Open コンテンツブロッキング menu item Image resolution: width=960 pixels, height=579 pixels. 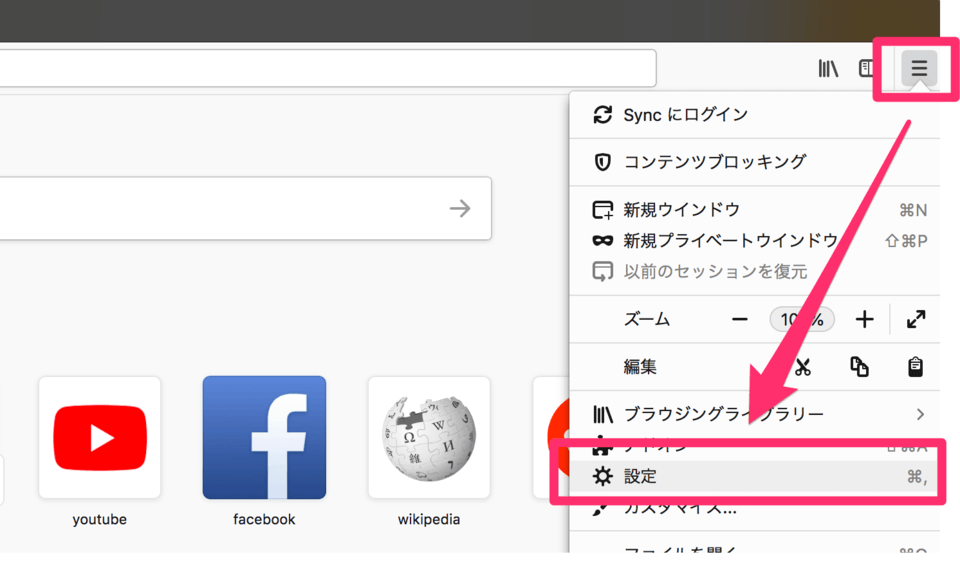point(714,162)
